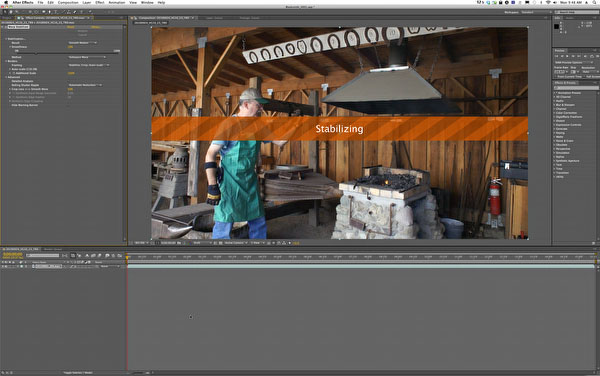Switch to the Audio panel tab
This screenshot has height=376, width=600.
pos(569,18)
